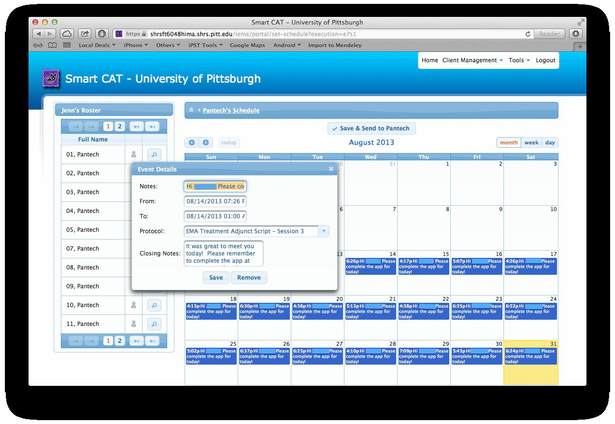Click magnifier icon for 10, Pantech
Viewport: 615px width, 424px height.
pos(154,305)
